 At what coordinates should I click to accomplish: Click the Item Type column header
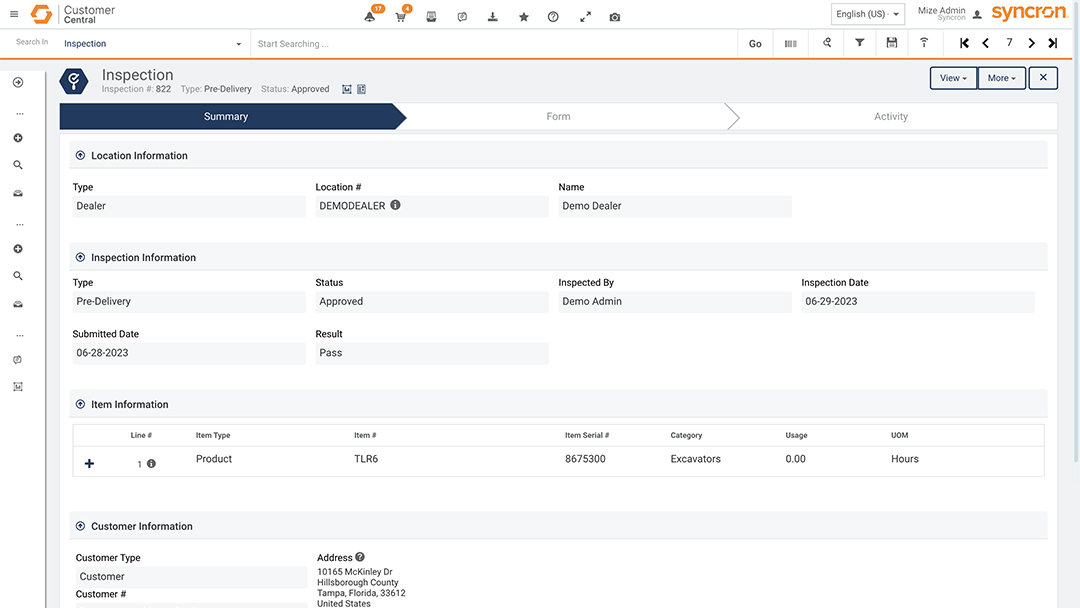(x=213, y=435)
